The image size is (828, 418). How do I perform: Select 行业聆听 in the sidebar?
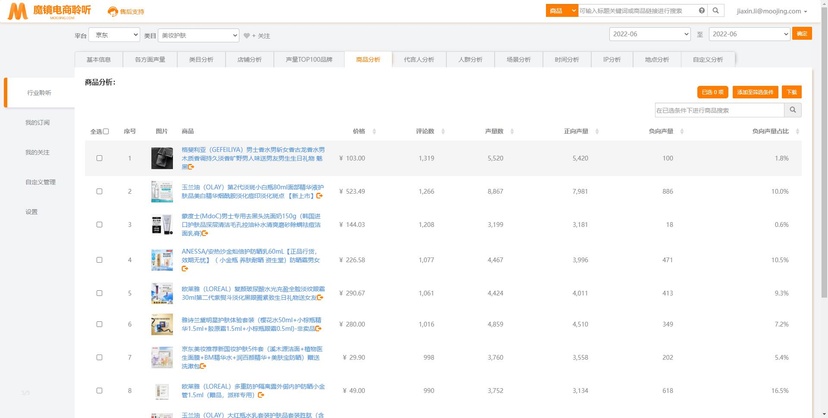39,93
